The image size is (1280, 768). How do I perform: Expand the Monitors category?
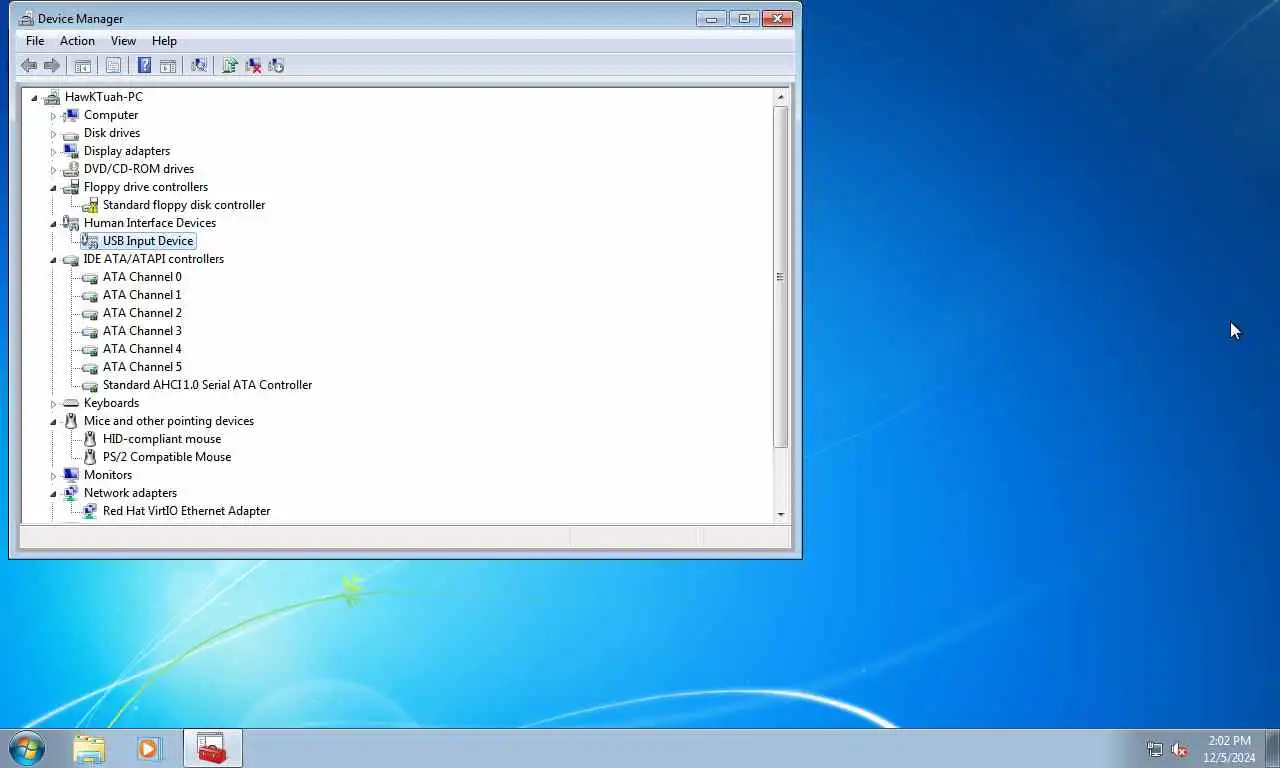click(54, 476)
